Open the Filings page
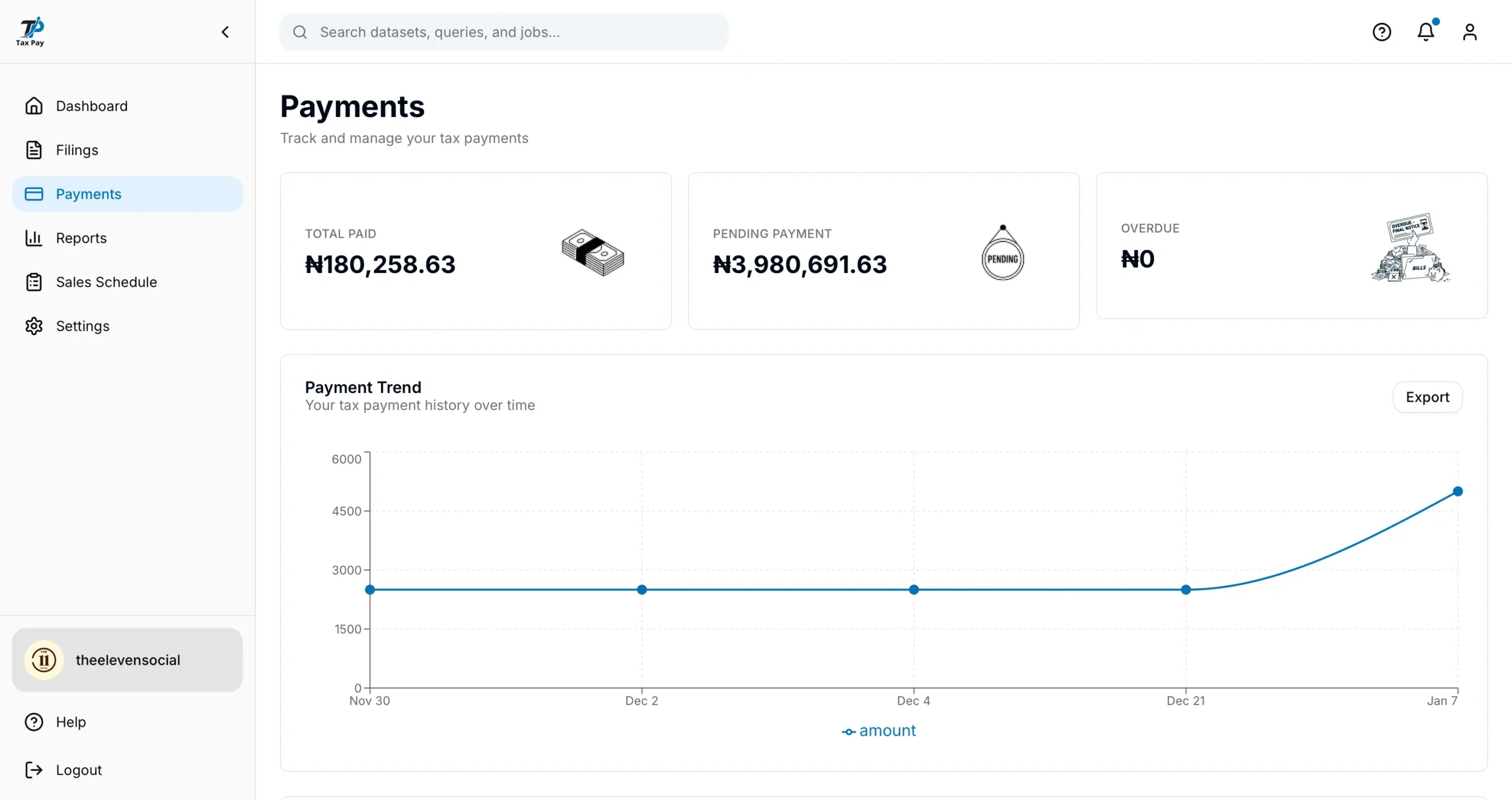Viewport: 1512px width, 800px height. click(77, 150)
